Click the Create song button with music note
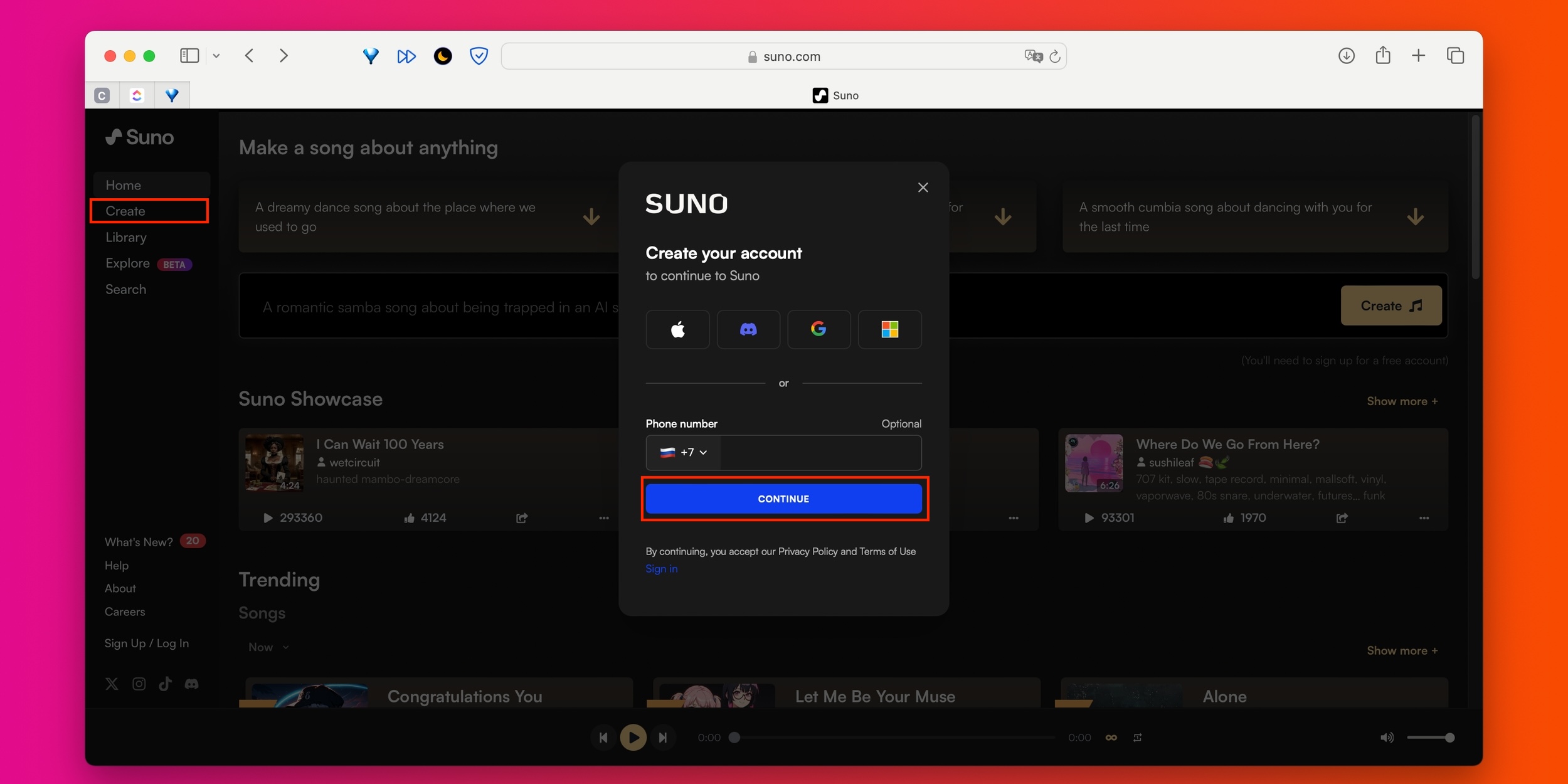 1391,306
